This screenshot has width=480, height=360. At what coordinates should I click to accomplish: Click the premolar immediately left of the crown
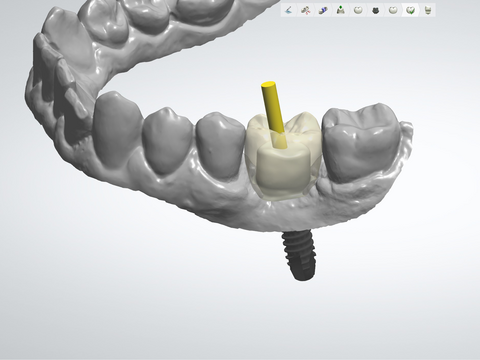click(220, 143)
